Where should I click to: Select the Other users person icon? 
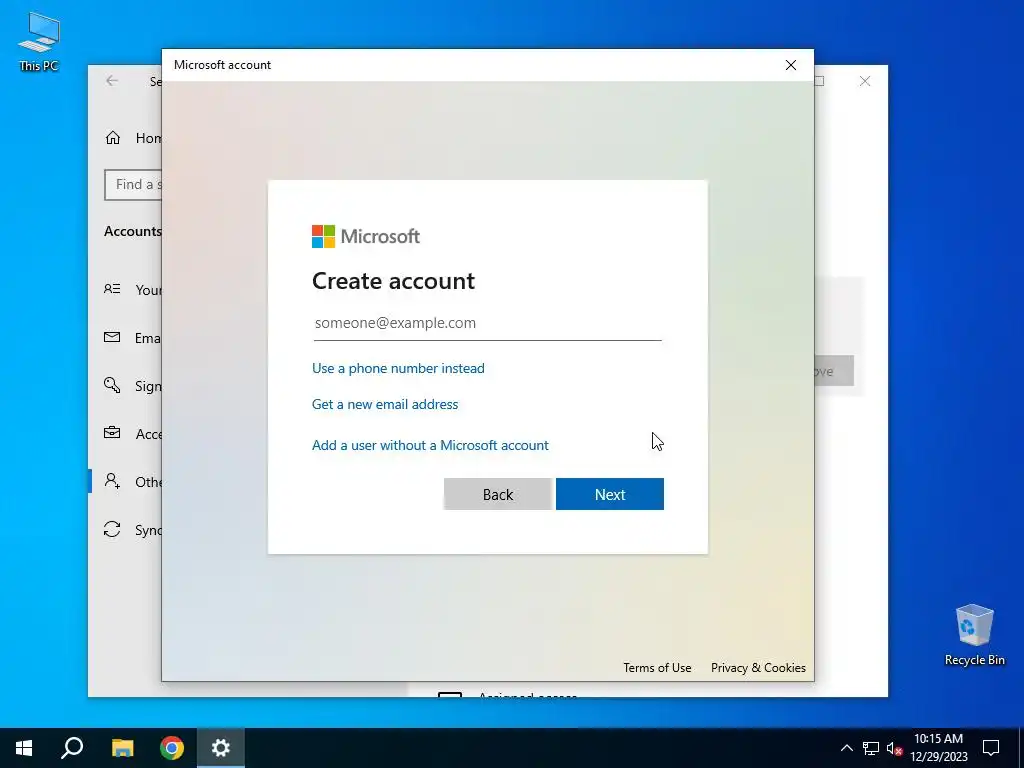click(x=112, y=481)
